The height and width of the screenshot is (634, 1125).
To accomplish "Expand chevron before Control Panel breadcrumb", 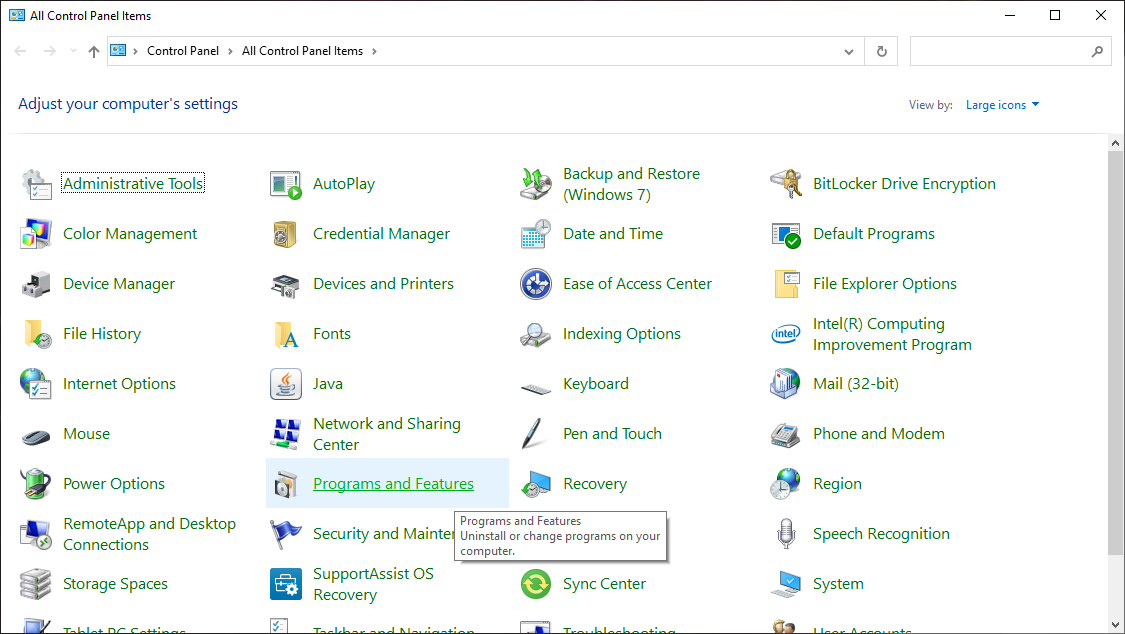I will point(135,52).
